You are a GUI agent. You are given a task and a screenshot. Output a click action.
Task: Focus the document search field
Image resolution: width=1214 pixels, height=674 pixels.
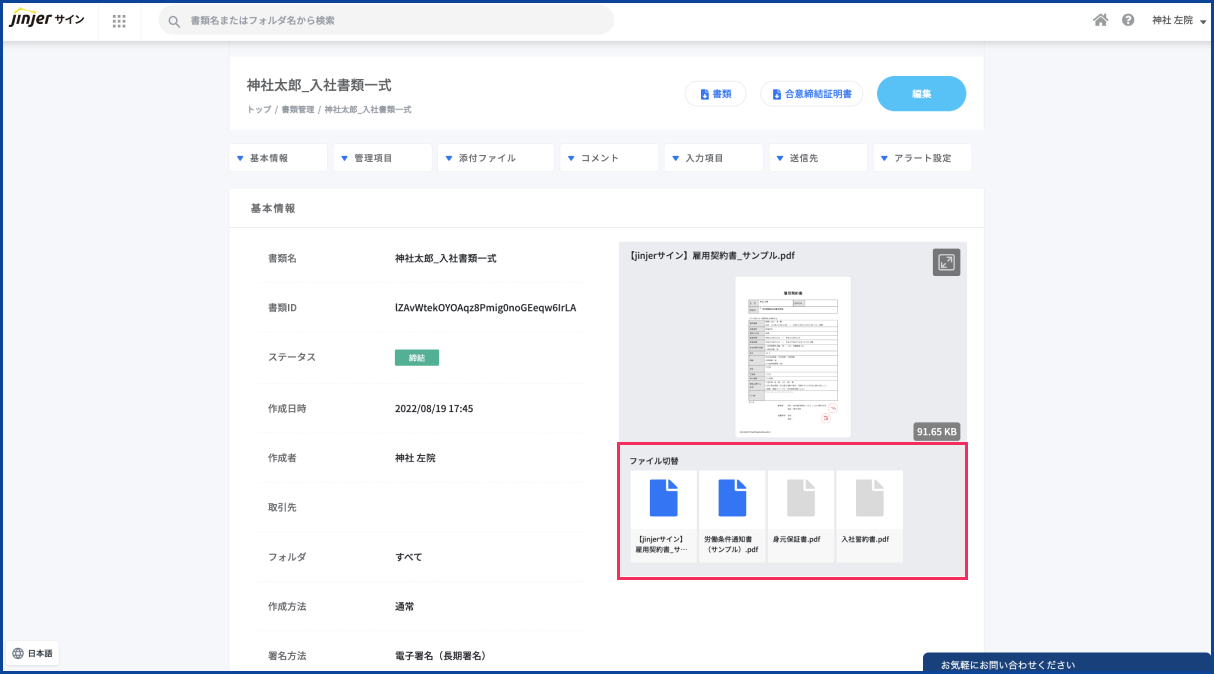point(390,20)
